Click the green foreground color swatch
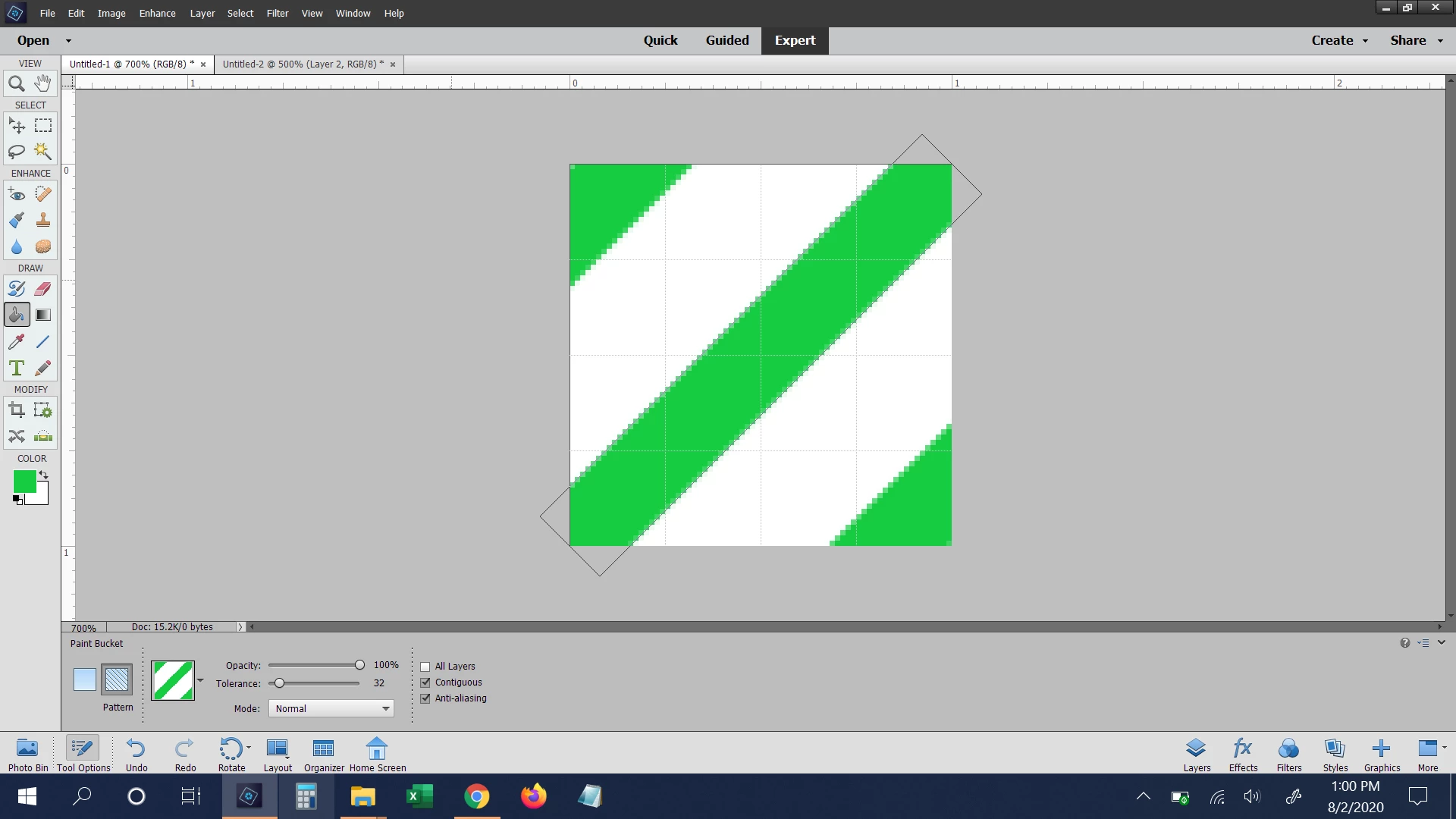This screenshot has width=1456, height=819. point(24,482)
